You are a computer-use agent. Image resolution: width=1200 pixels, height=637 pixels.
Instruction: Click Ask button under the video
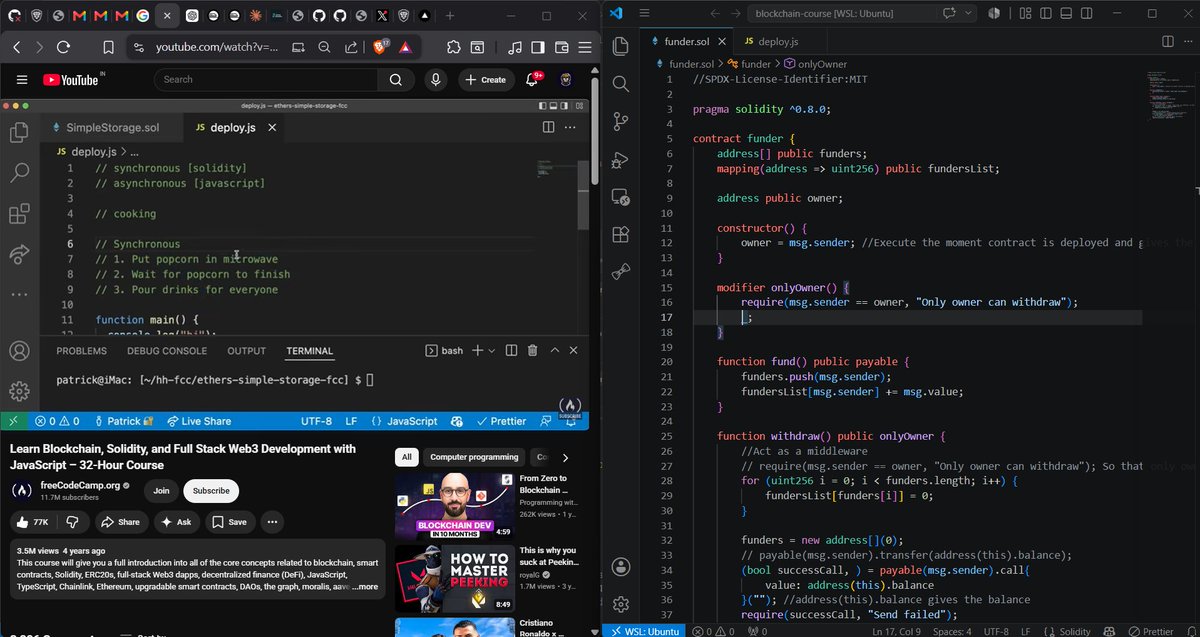(176, 522)
